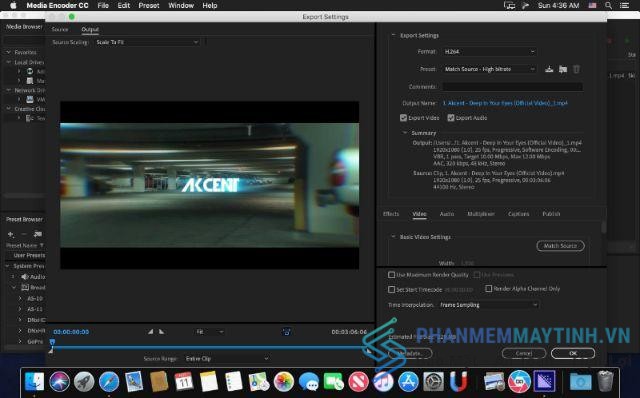Click the Metadata button

pyautogui.click(x=410, y=353)
